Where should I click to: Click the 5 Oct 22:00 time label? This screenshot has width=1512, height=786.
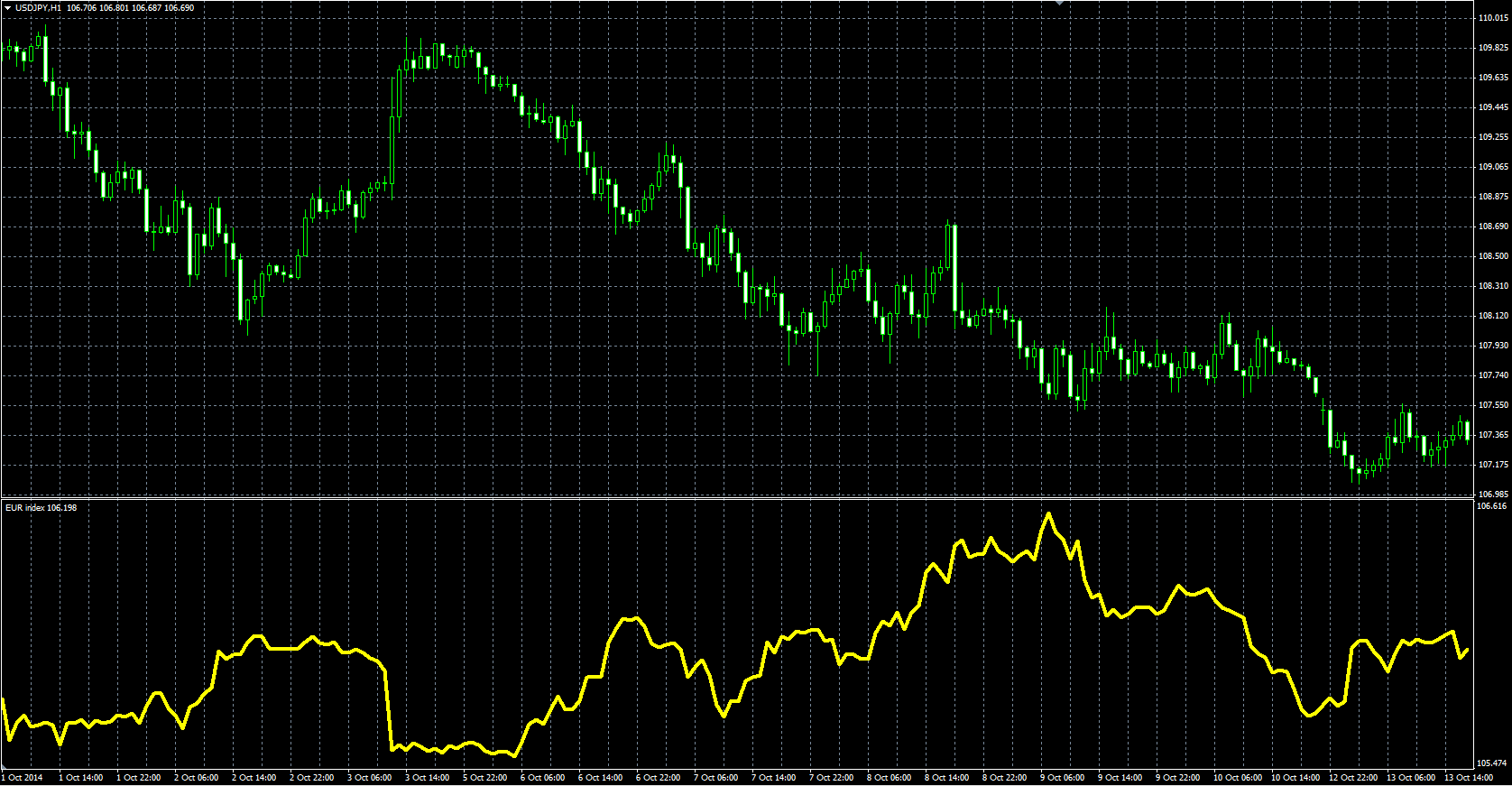pyautogui.click(x=485, y=778)
